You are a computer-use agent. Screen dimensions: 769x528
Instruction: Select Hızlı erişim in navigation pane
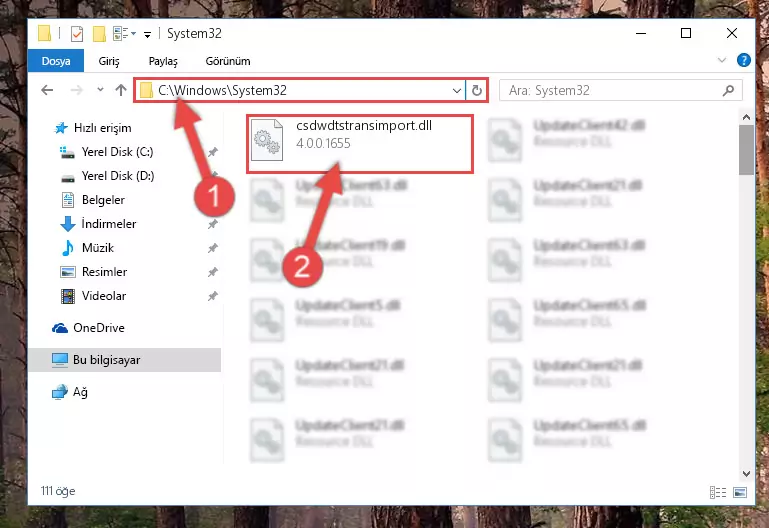92,128
